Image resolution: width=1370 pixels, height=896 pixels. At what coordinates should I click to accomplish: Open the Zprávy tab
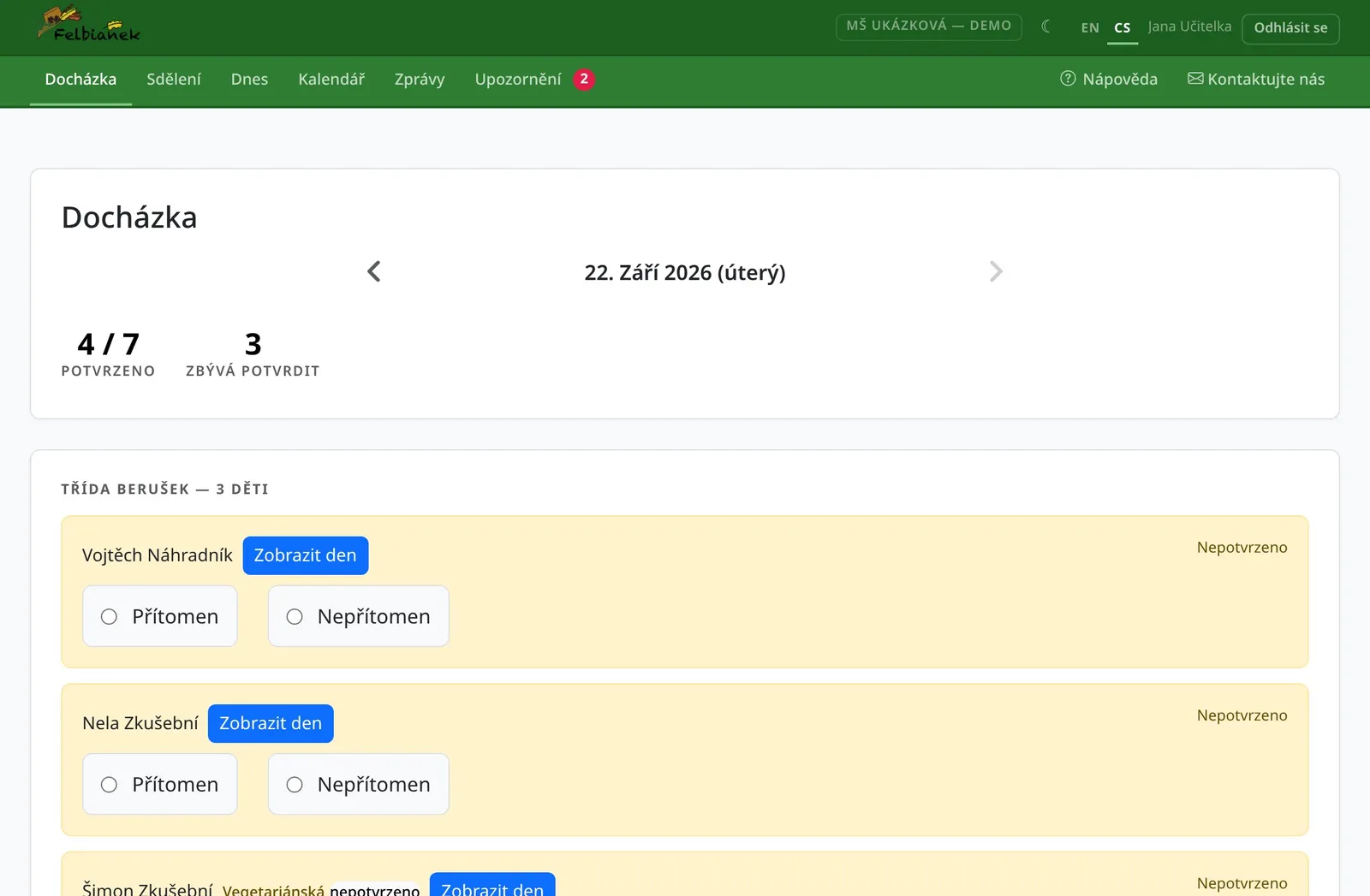[x=420, y=80]
